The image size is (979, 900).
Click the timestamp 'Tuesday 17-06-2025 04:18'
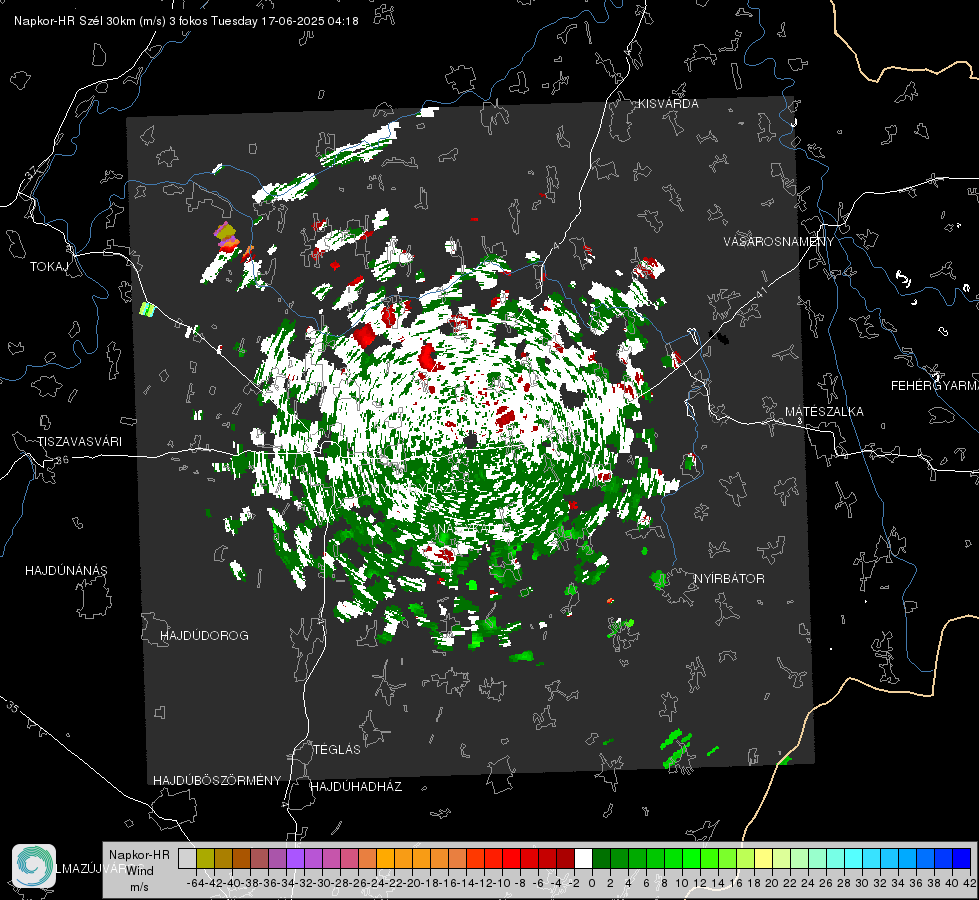click(x=285, y=21)
